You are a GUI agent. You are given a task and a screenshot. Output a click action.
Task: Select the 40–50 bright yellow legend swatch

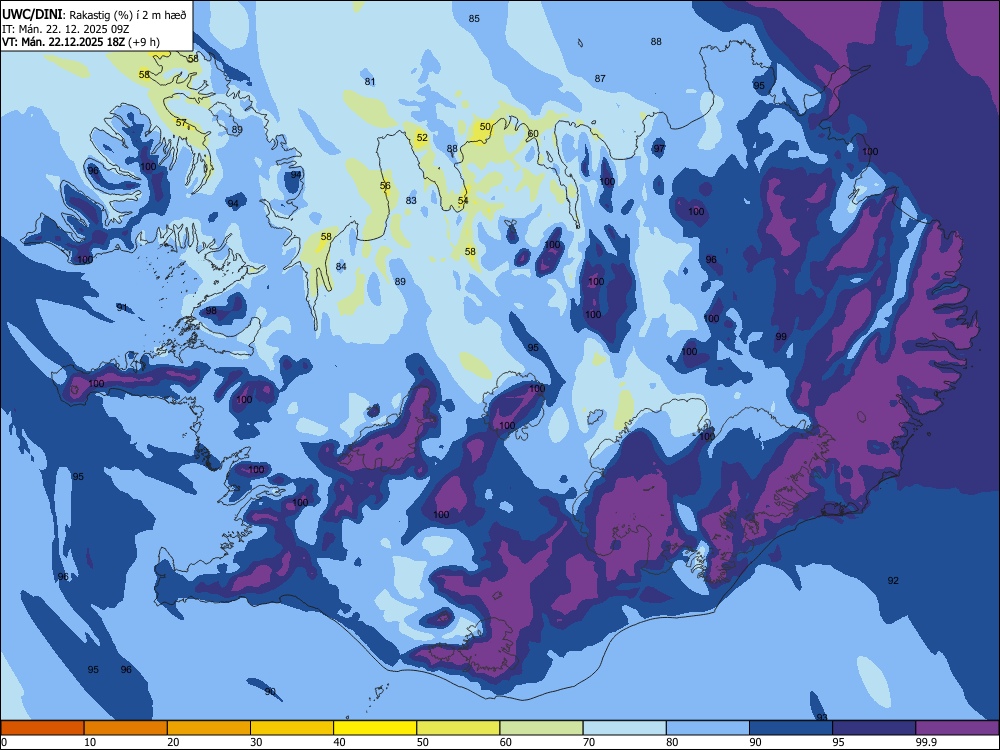click(375, 728)
